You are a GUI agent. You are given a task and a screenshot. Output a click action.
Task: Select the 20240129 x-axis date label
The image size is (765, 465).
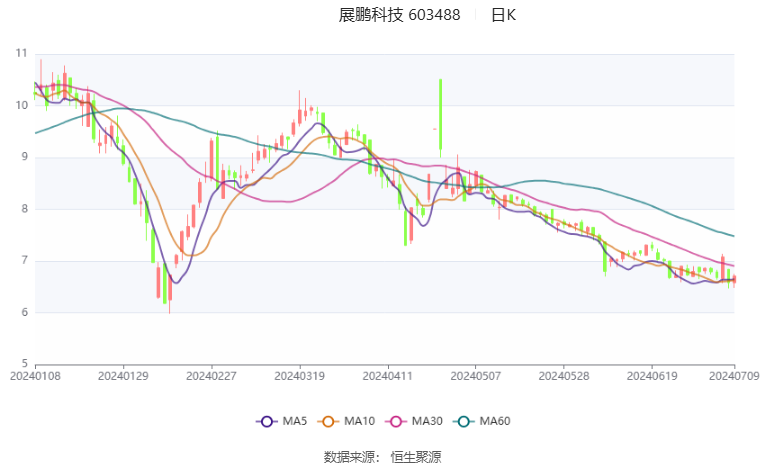pyautogui.click(x=123, y=376)
